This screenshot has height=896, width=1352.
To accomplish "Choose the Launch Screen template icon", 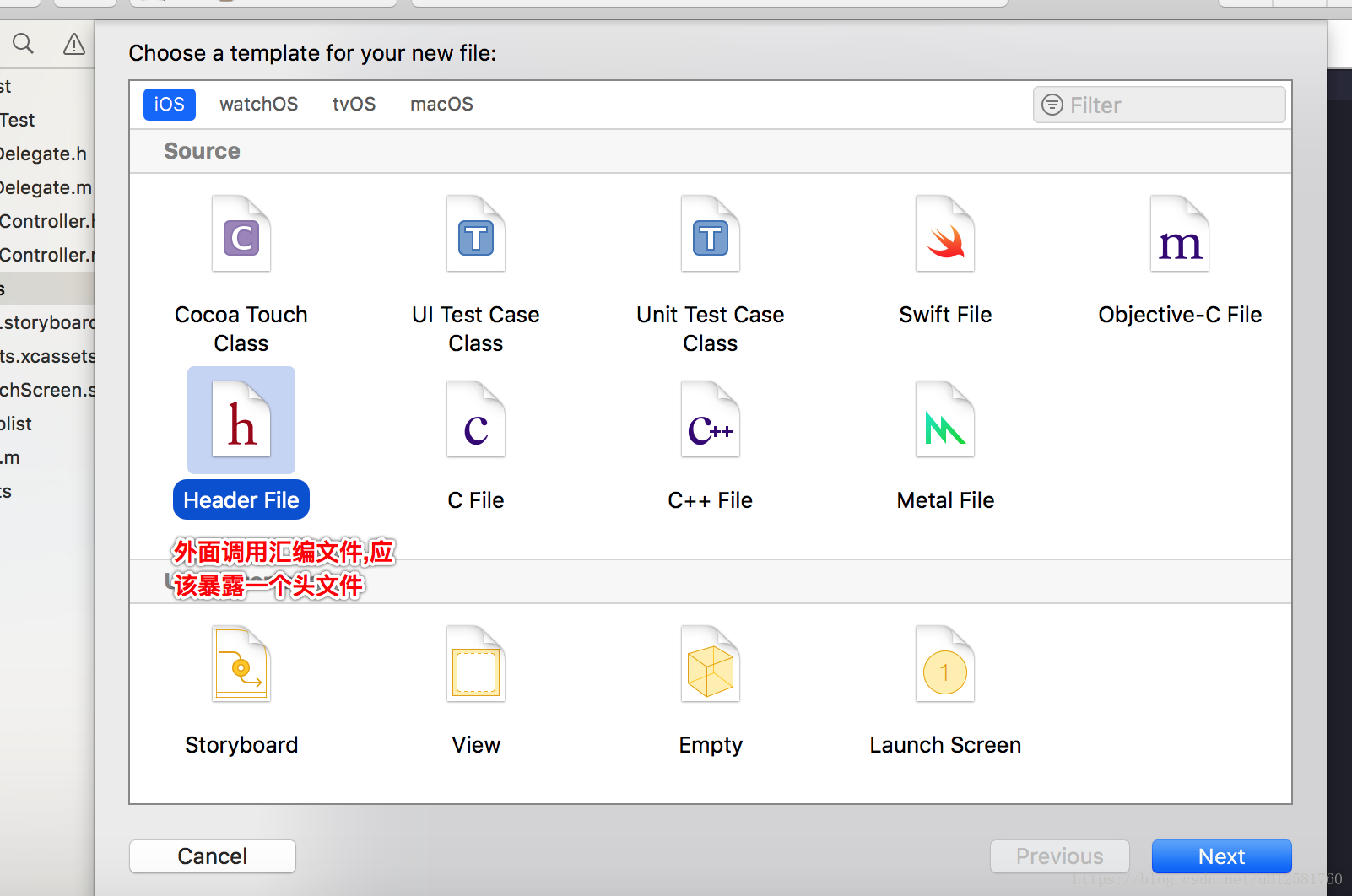I will click(945, 664).
